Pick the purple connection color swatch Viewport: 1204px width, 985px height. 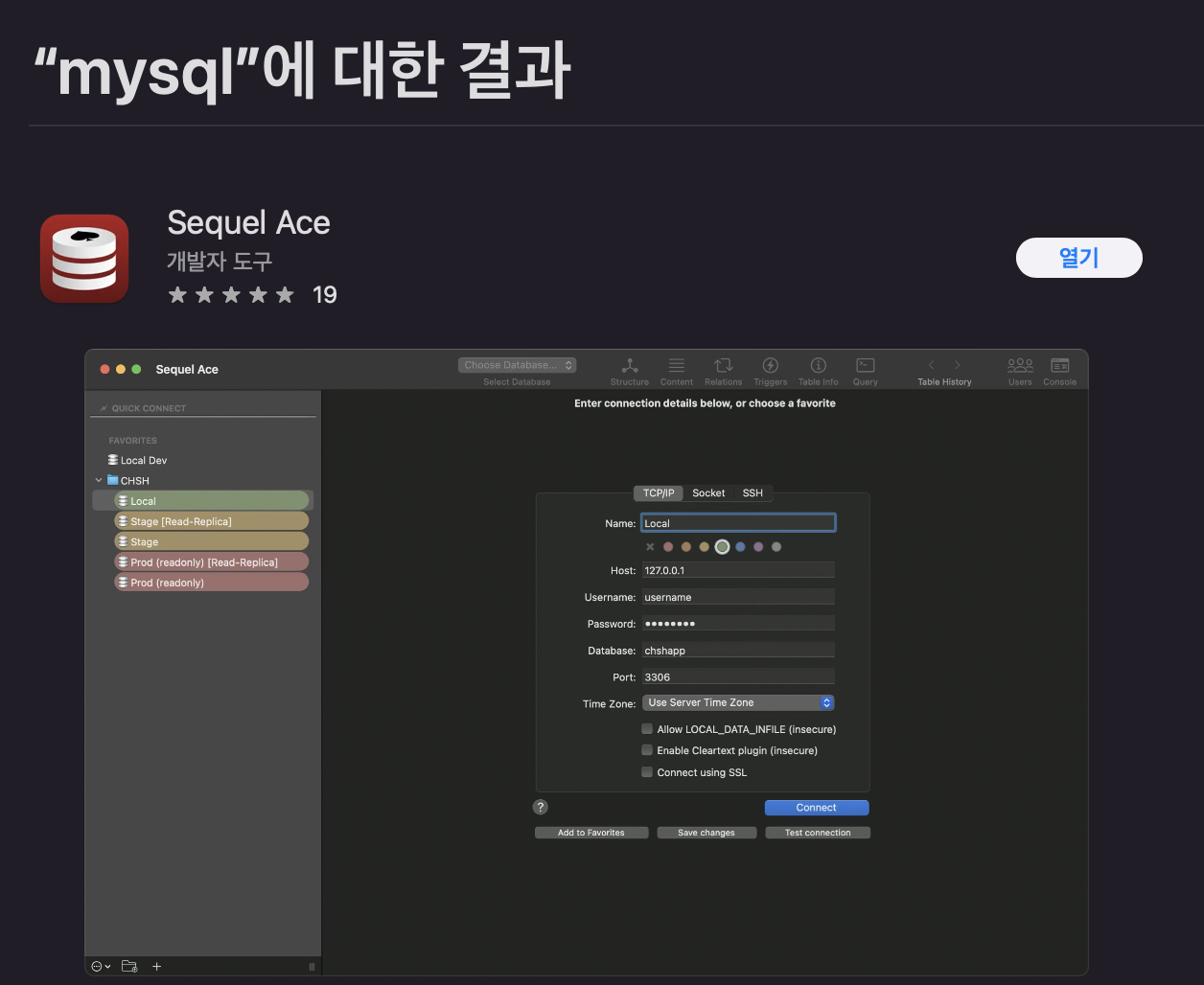758,547
